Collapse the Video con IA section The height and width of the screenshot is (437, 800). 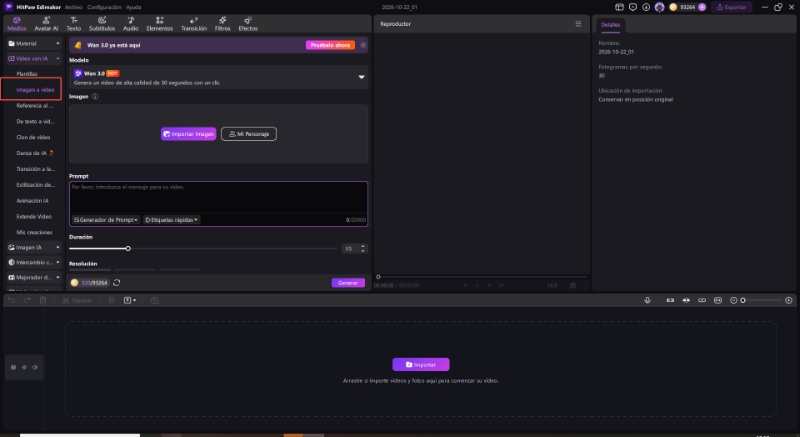pos(34,59)
